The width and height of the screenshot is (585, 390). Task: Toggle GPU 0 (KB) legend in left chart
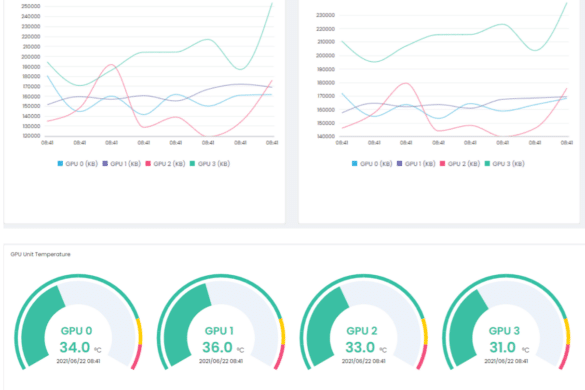(x=78, y=163)
